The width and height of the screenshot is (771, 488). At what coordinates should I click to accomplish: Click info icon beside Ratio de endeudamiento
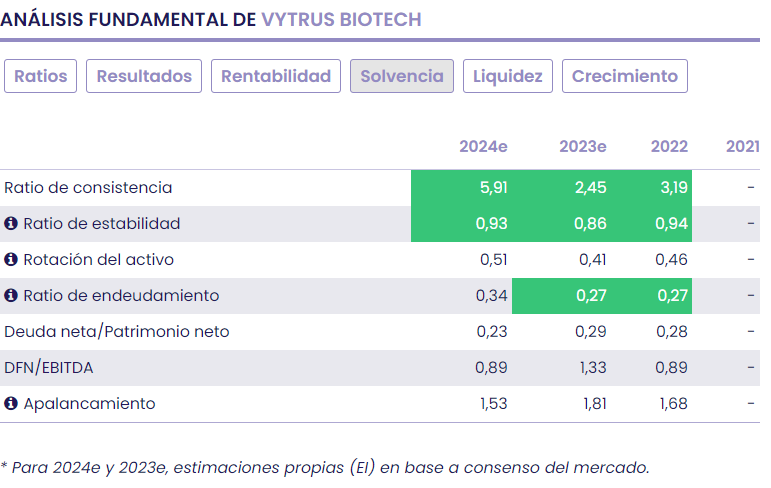12,296
